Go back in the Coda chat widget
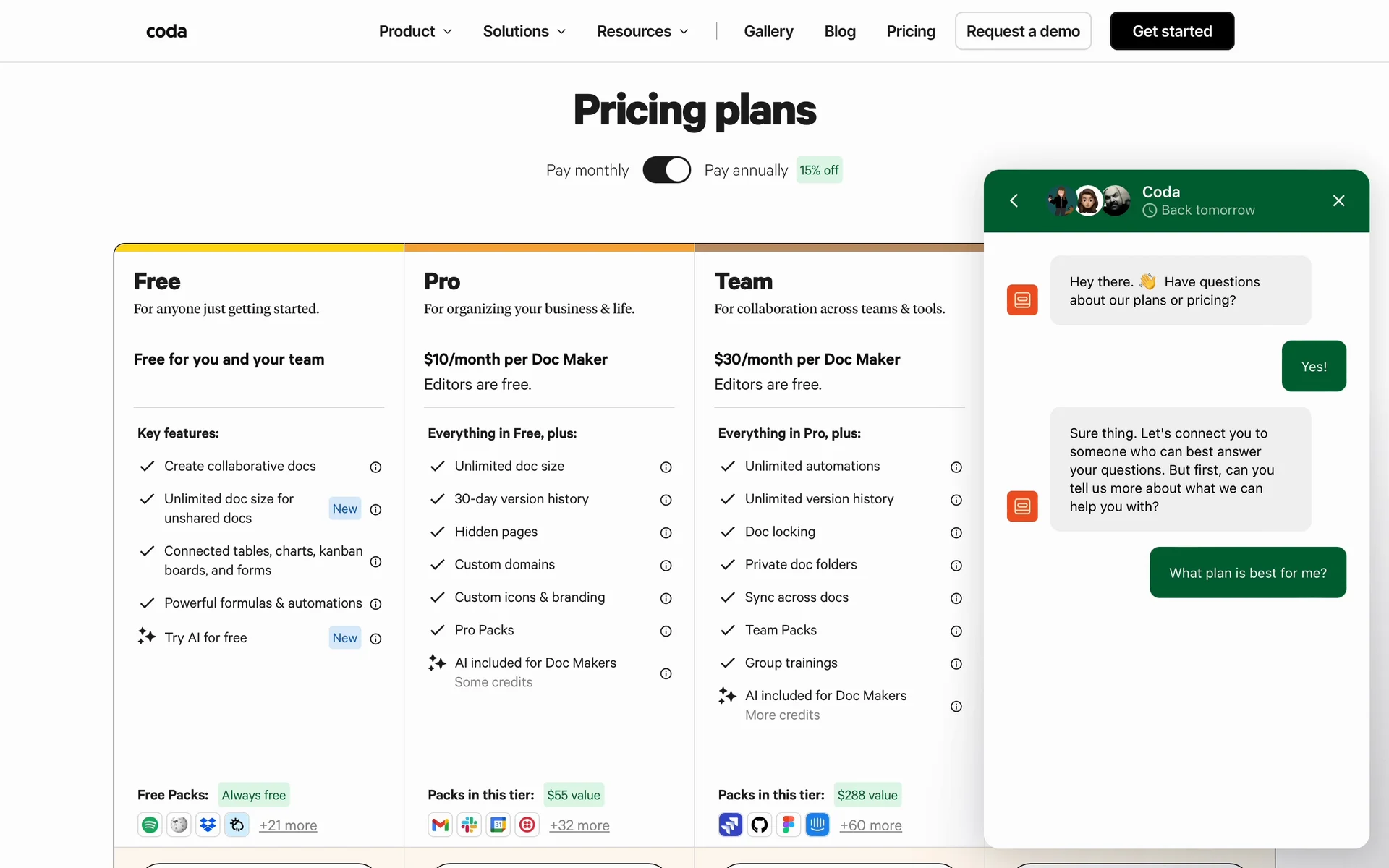 [x=1014, y=201]
